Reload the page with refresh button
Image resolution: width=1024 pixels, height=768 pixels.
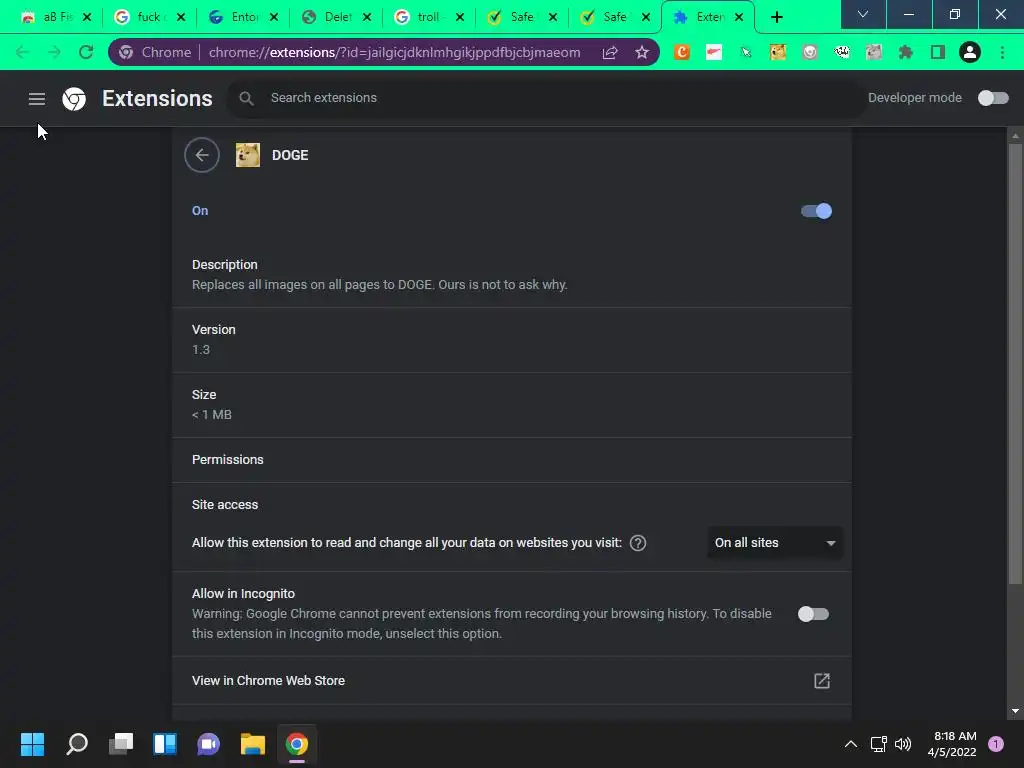(86, 52)
